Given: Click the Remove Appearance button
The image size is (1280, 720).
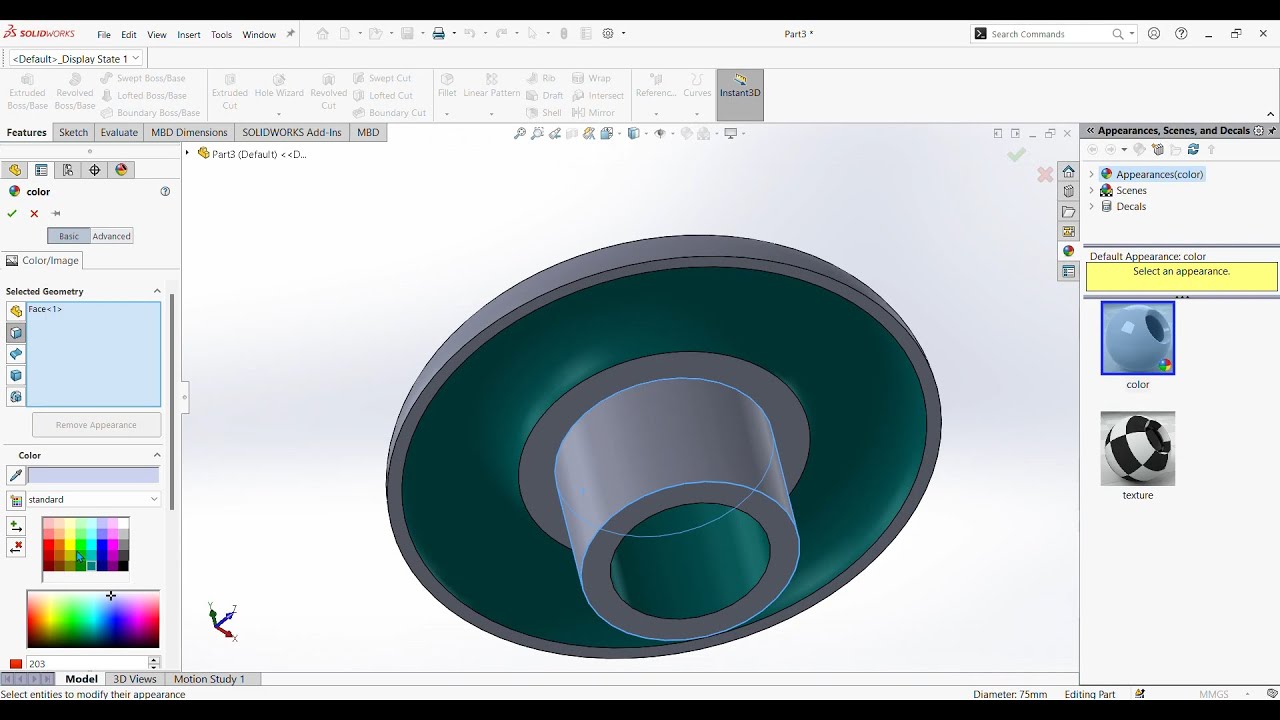Looking at the screenshot, I should click(x=96, y=425).
